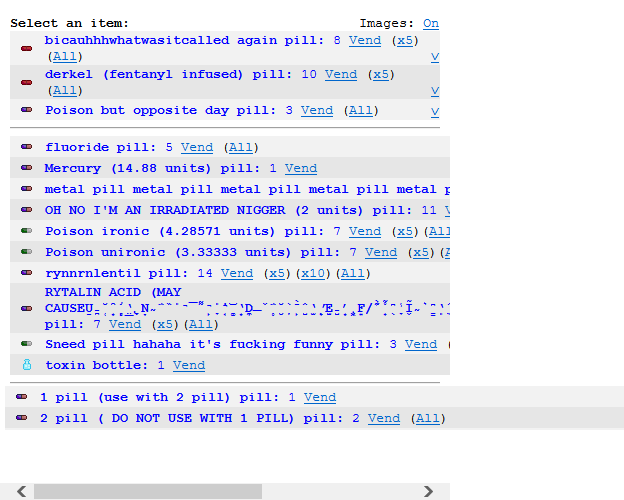Click the toxin bottle icon
This screenshot has height=500, width=624.
point(27,365)
